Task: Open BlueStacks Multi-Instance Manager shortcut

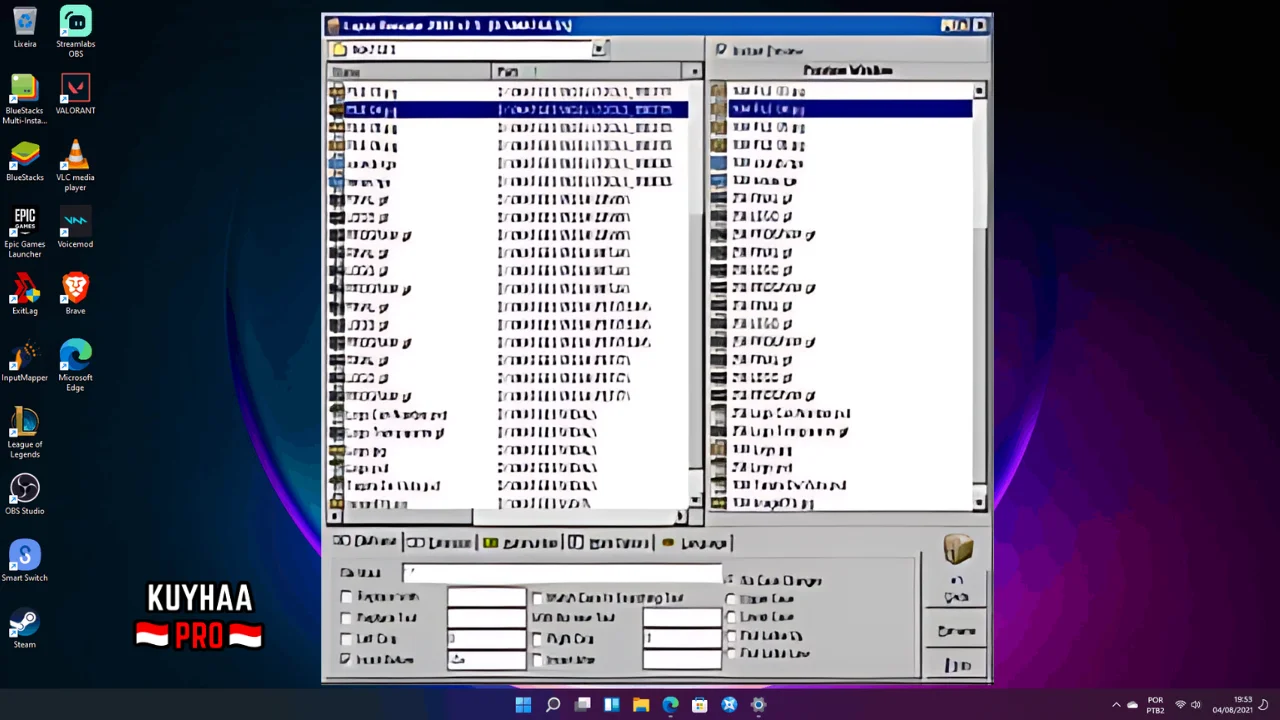Action: 25,100
